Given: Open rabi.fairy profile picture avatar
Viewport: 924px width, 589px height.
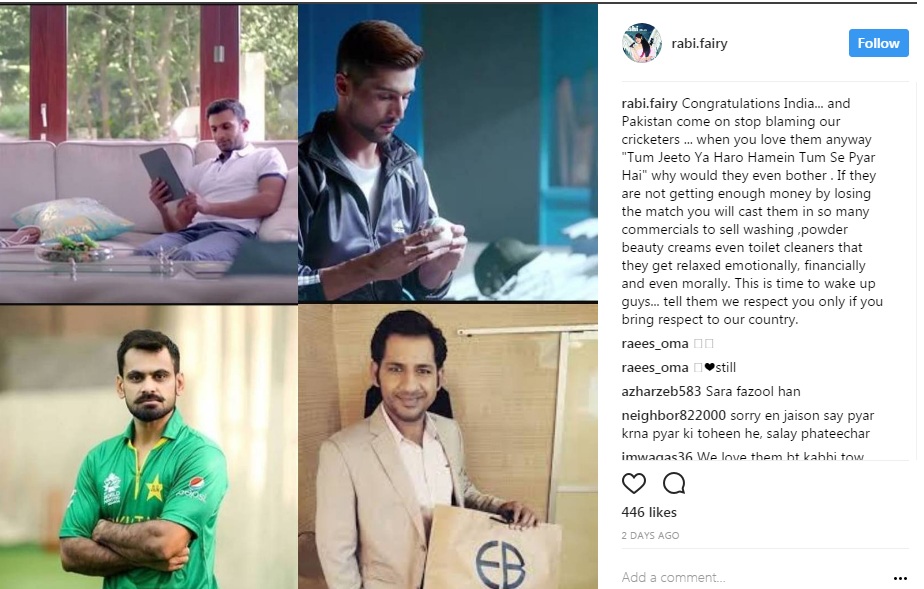Looking at the screenshot, I should 642,43.
